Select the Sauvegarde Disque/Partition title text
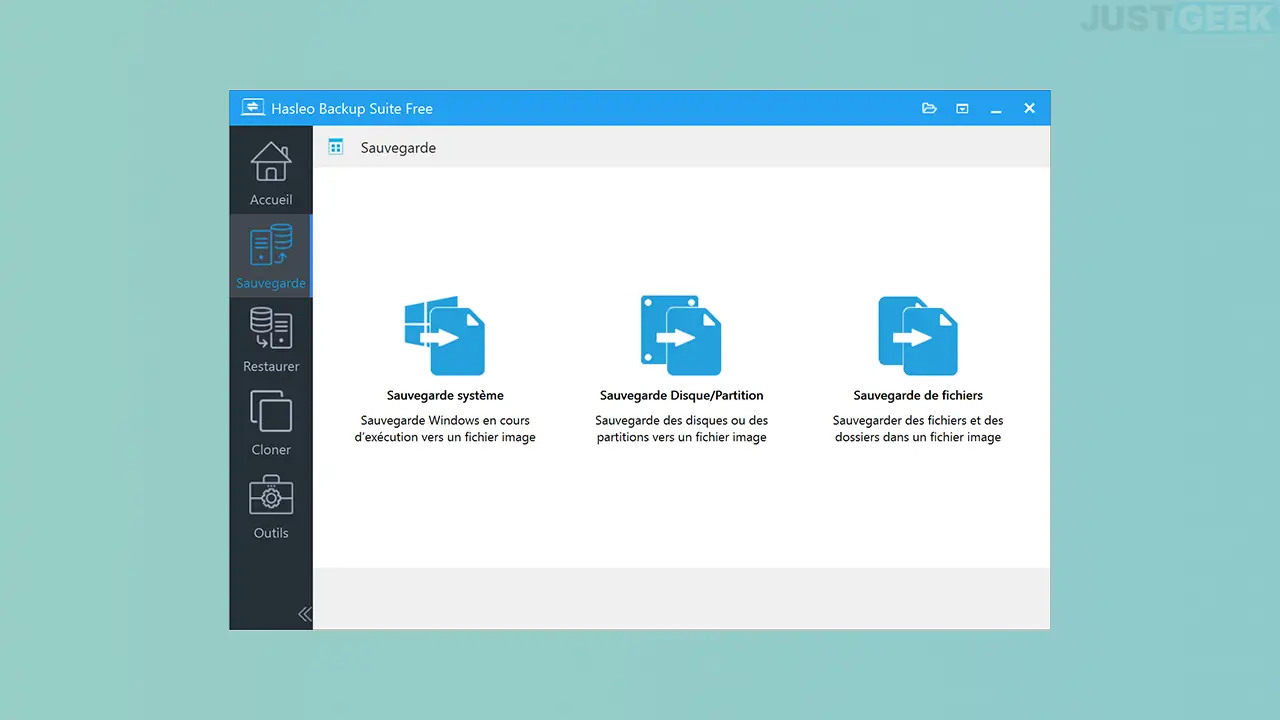The height and width of the screenshot is (720, 1280). pos(682,395)
